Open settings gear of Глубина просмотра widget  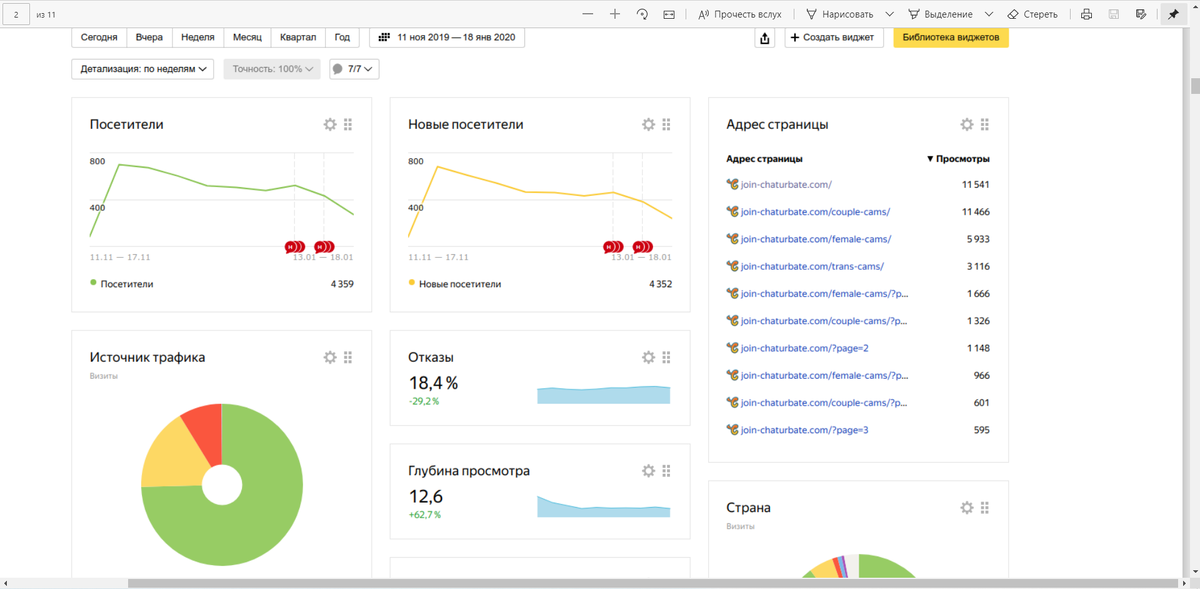(x=648, y=470)
